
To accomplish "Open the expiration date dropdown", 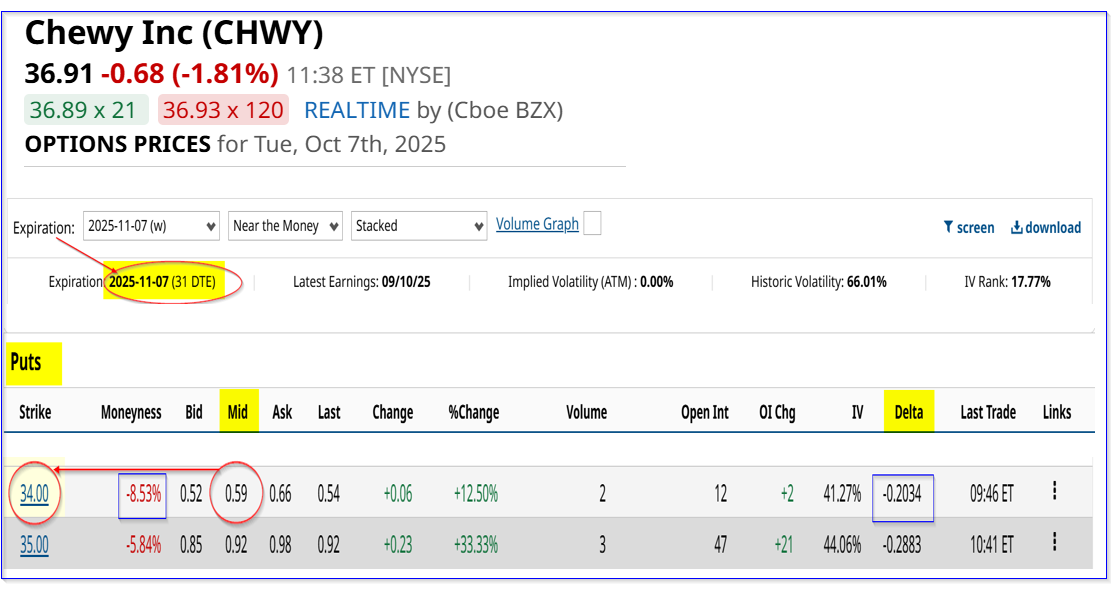I will coord(151,226).
